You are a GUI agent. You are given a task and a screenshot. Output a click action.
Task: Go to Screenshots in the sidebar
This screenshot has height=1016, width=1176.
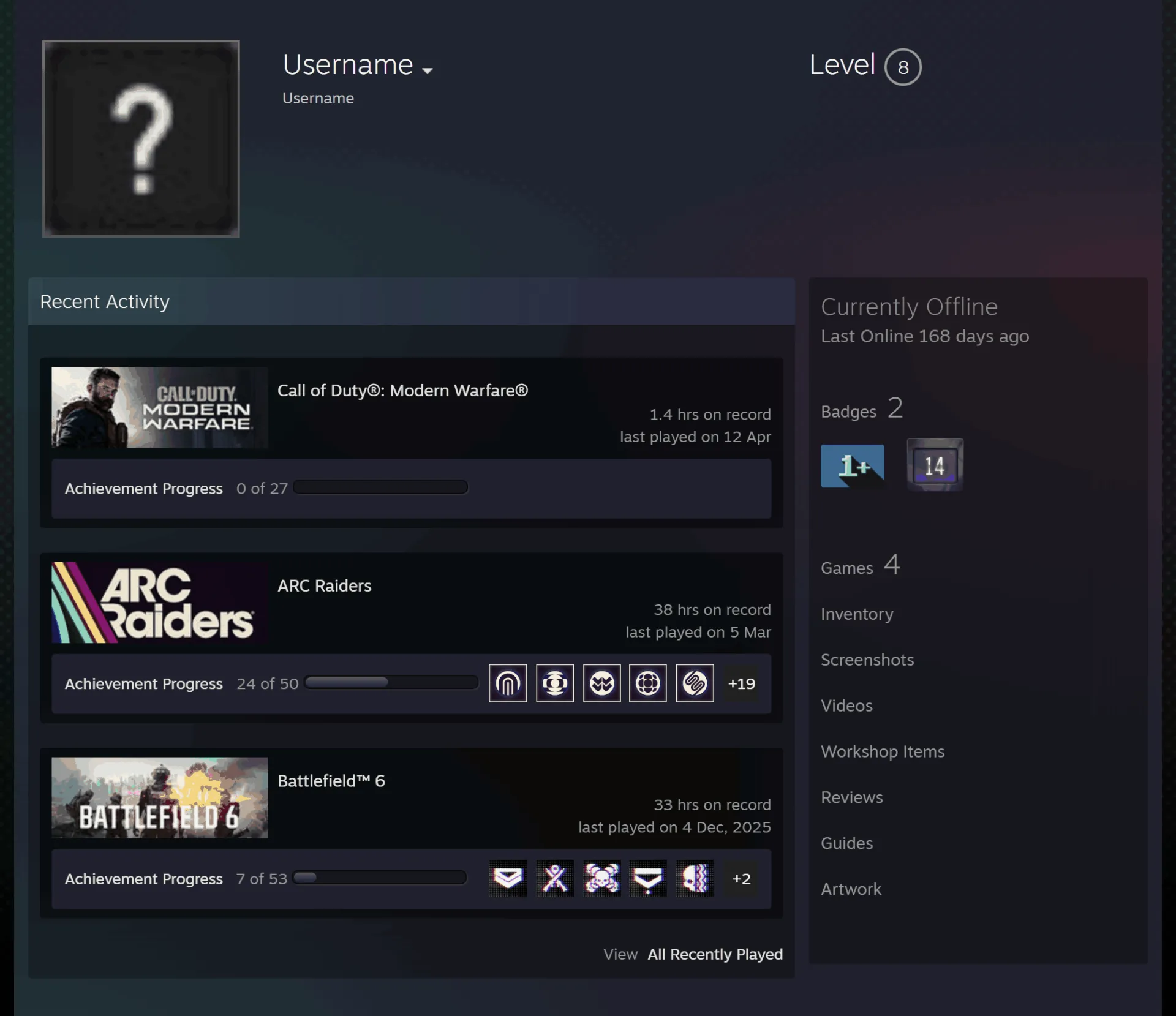[x=867, y=660]
